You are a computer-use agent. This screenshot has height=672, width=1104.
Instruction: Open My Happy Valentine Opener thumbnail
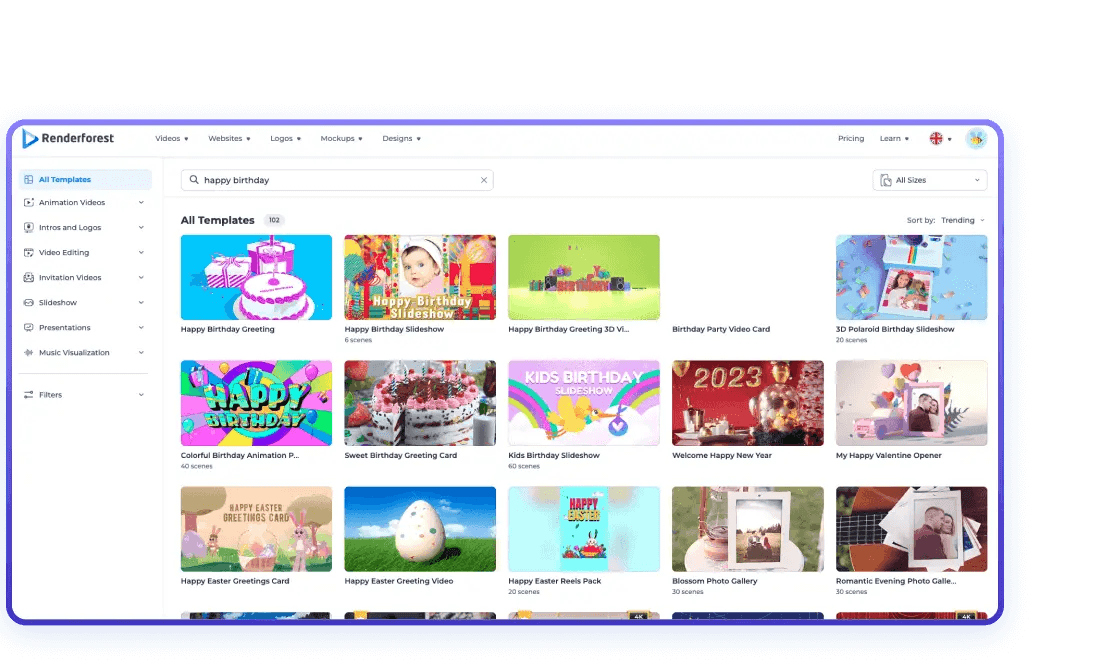pyautogui.click(x=911, y=403)
